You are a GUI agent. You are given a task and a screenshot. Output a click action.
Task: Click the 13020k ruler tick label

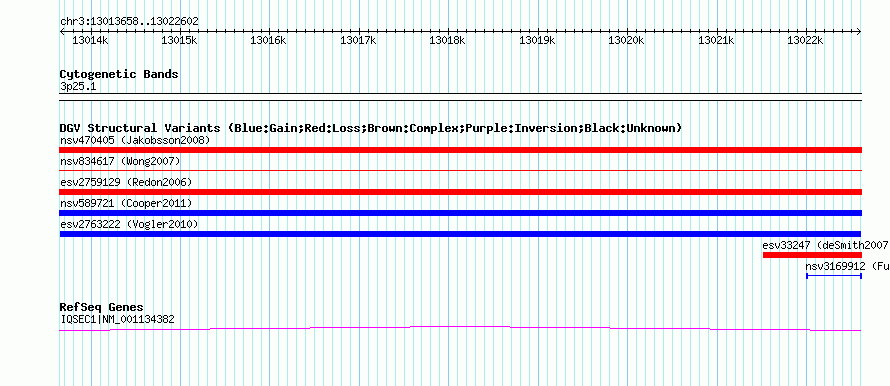click(x=626, y=40)
